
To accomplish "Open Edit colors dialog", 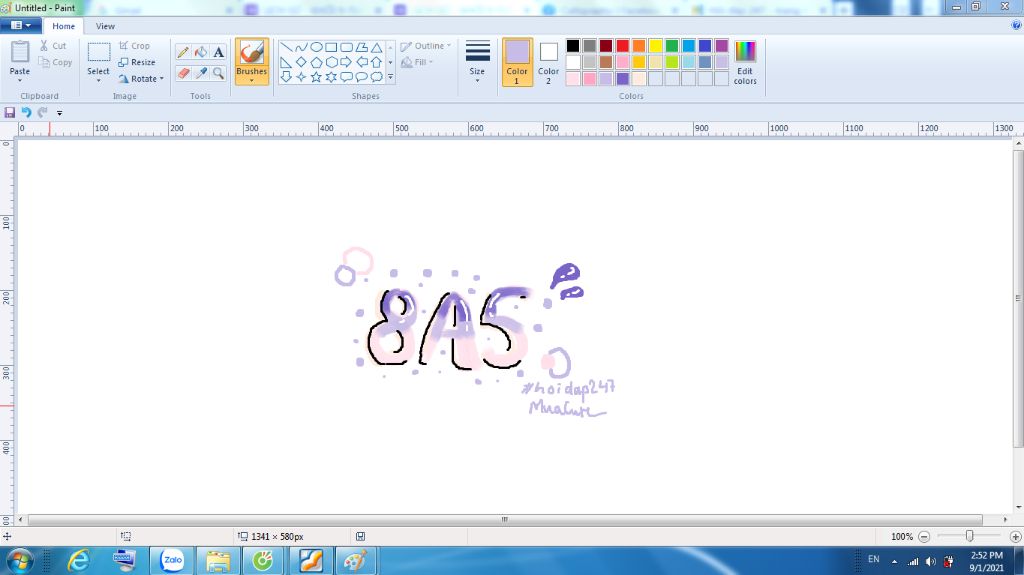I will click(x=745, y=62).
